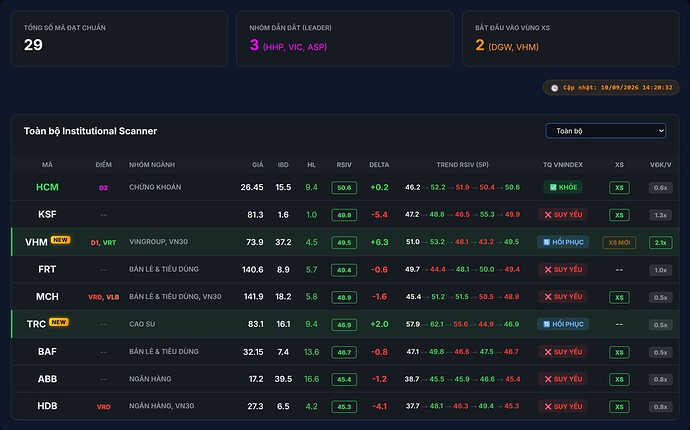Click the XS tag in ABB row
This screenshot has width=690, height=430.
coord(619,379)
